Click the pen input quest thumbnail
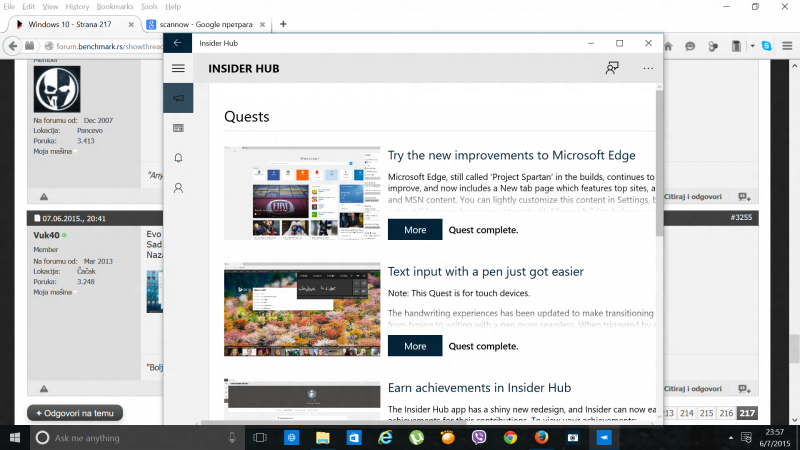Screen dimensions: 800x450 pos(302,309)
